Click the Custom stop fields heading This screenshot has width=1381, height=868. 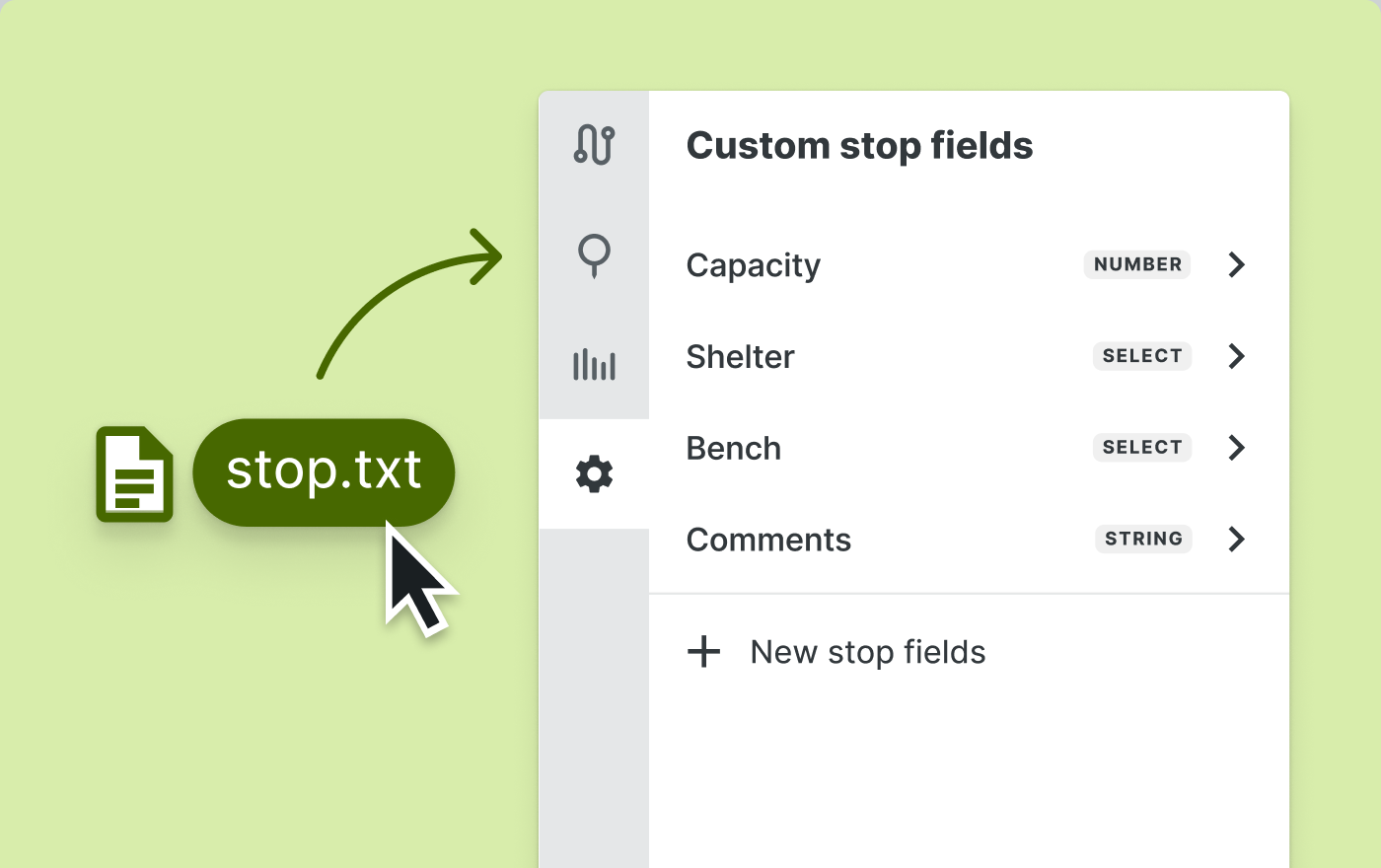tap(859, 145)
